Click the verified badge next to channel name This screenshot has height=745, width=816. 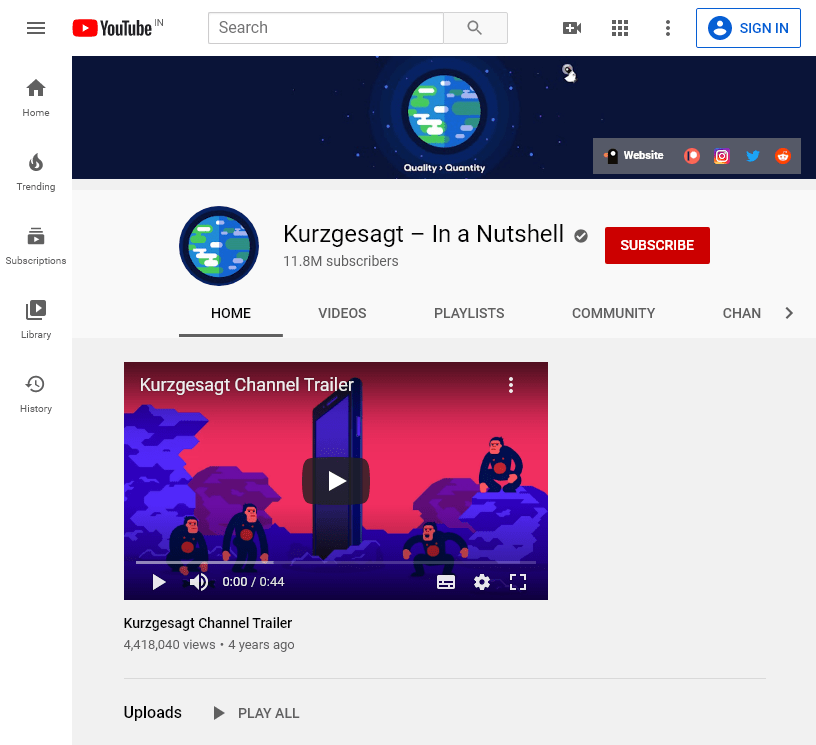(581, 236)
